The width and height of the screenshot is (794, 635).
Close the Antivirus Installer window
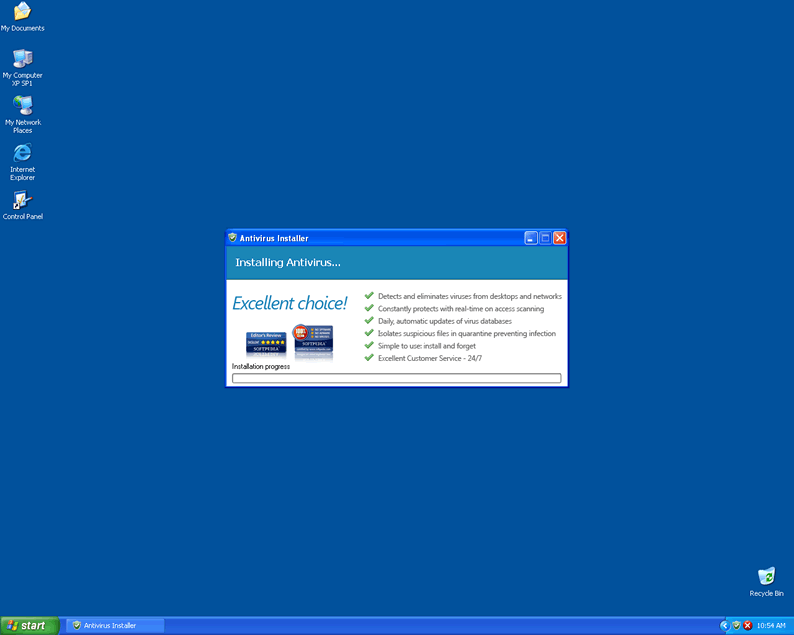(x=560, y=238)
